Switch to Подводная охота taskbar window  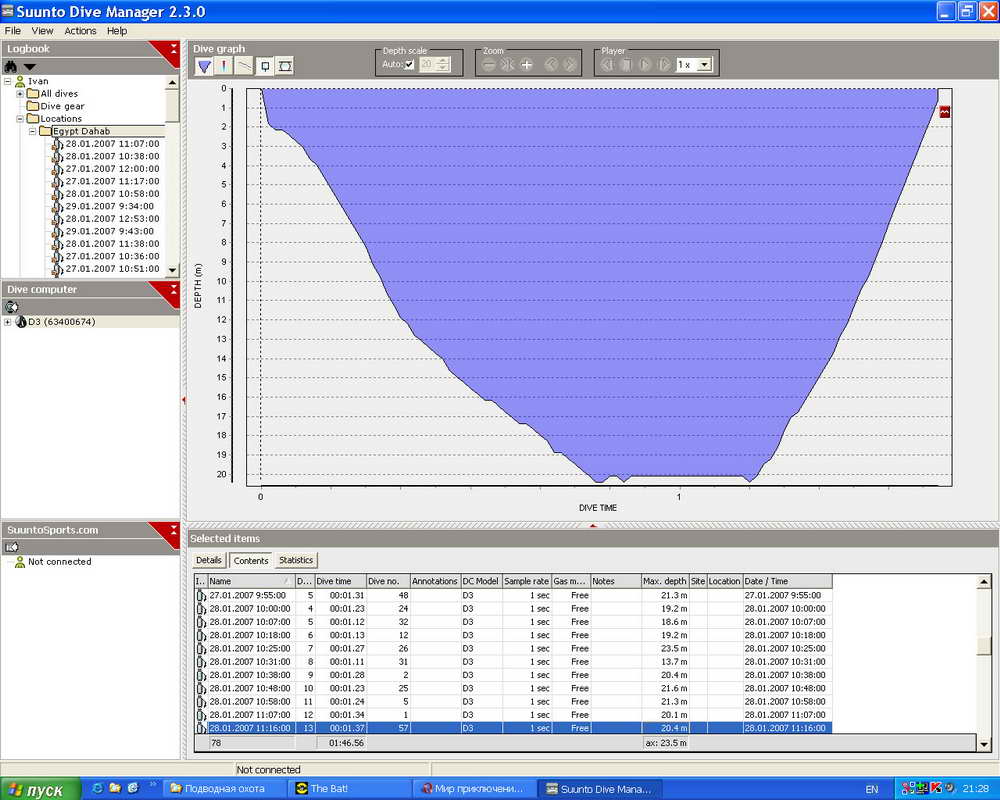225,789
